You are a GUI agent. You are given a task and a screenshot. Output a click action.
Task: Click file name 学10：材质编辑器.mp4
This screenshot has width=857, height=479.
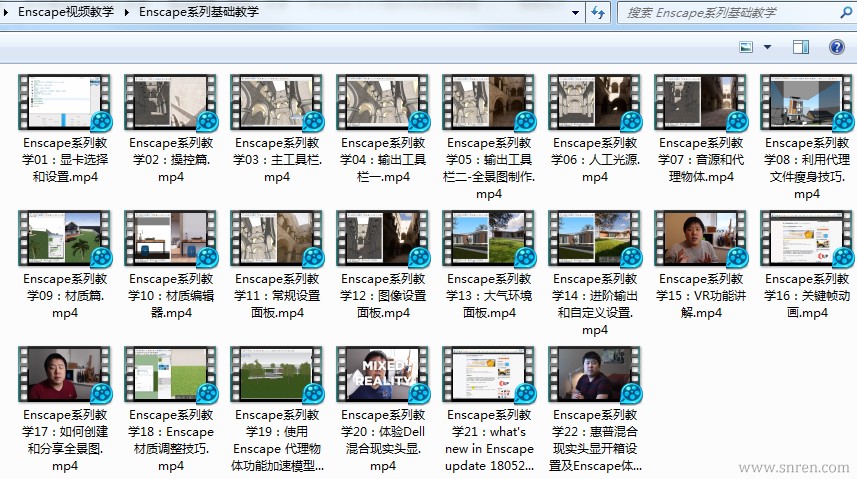tap(171, 296)
